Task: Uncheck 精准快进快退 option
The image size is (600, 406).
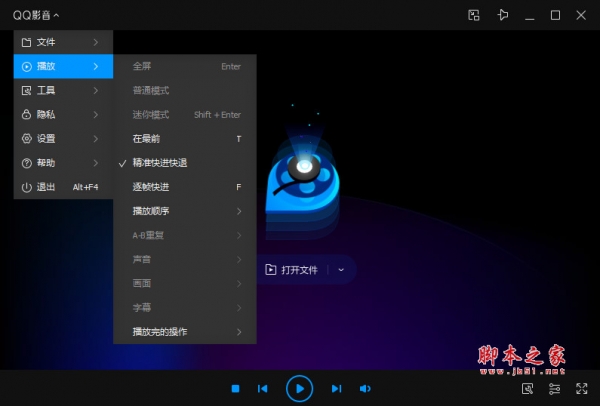Action: click(185, 163)
